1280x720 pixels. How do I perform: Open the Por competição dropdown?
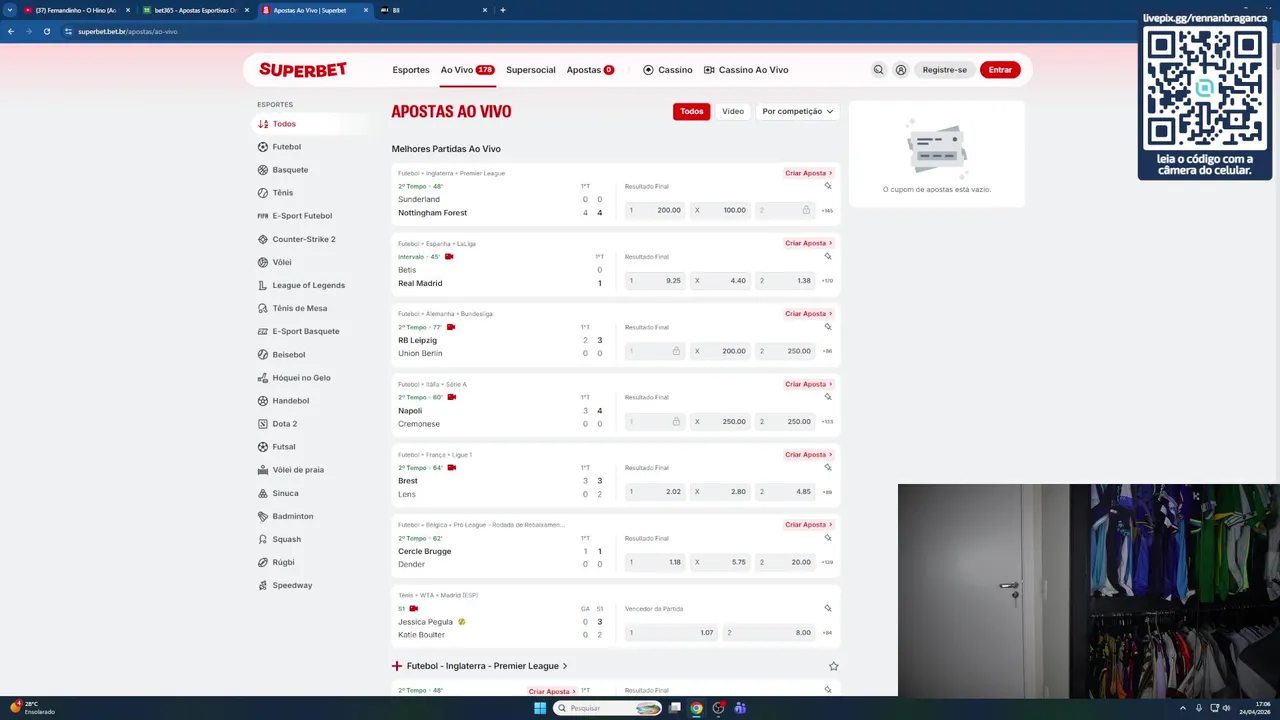pyautogui.click(x=798, y=111)
